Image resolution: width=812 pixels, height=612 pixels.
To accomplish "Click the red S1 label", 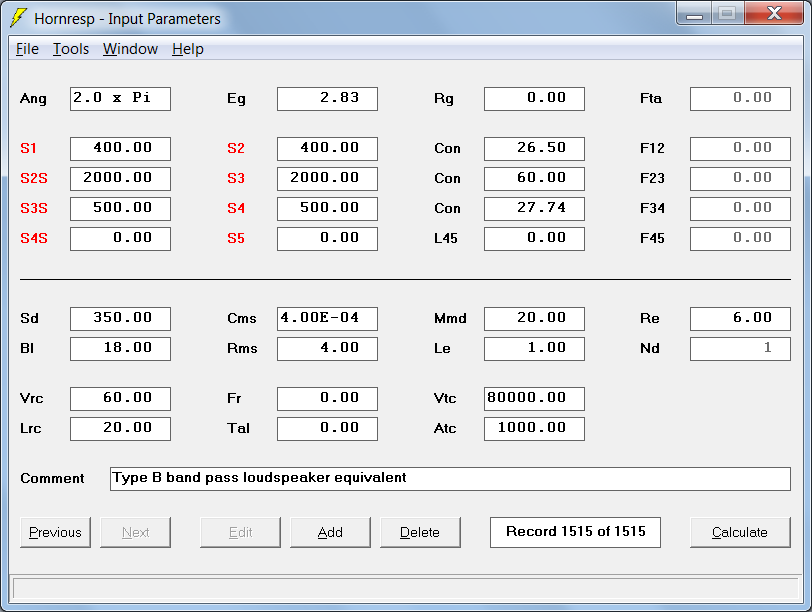I will click(28, 149).
